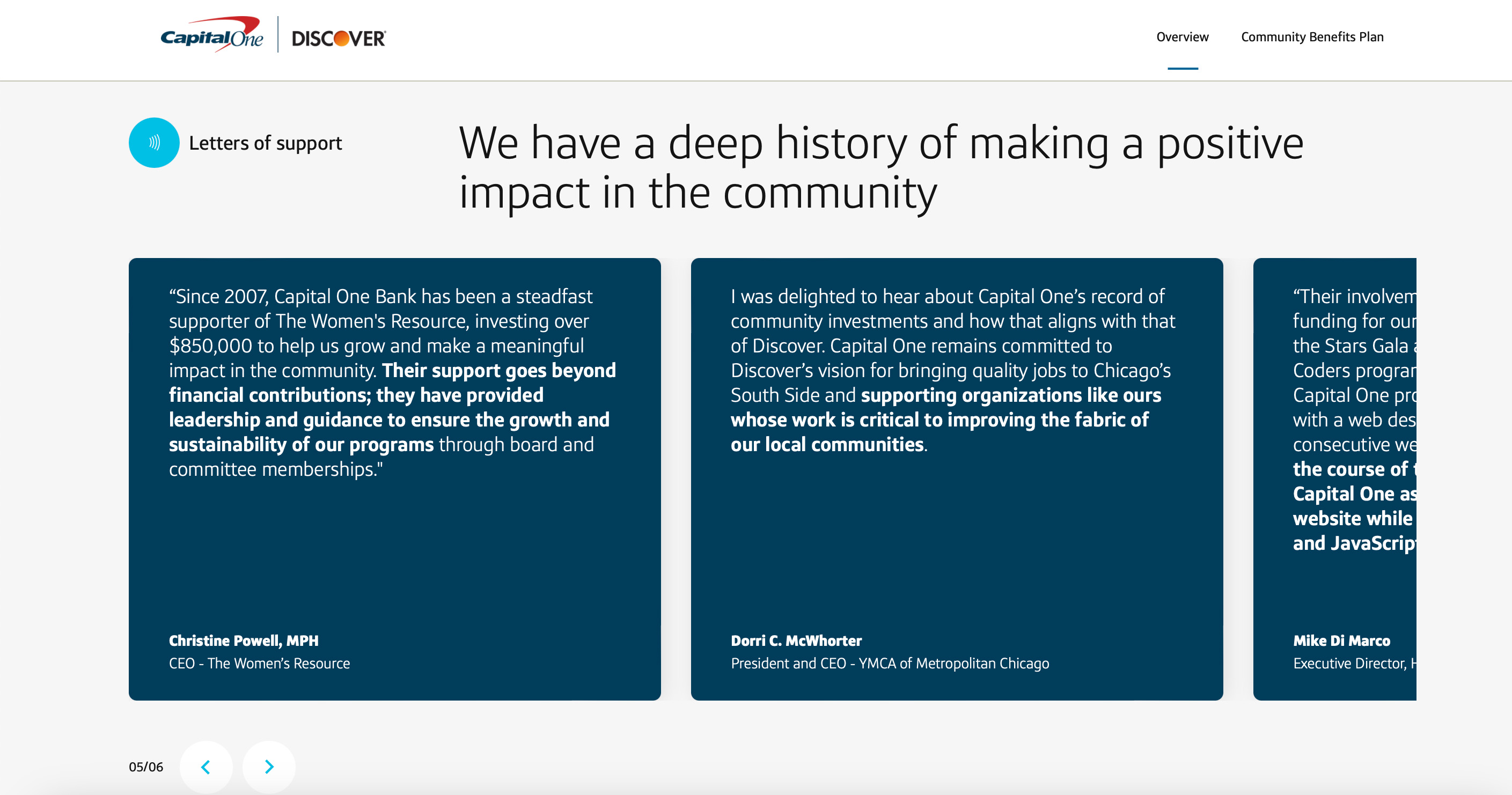Screen dimensions: 1512x795
Task: Click the name Dorri C. McWhorter
Action: 796,641
